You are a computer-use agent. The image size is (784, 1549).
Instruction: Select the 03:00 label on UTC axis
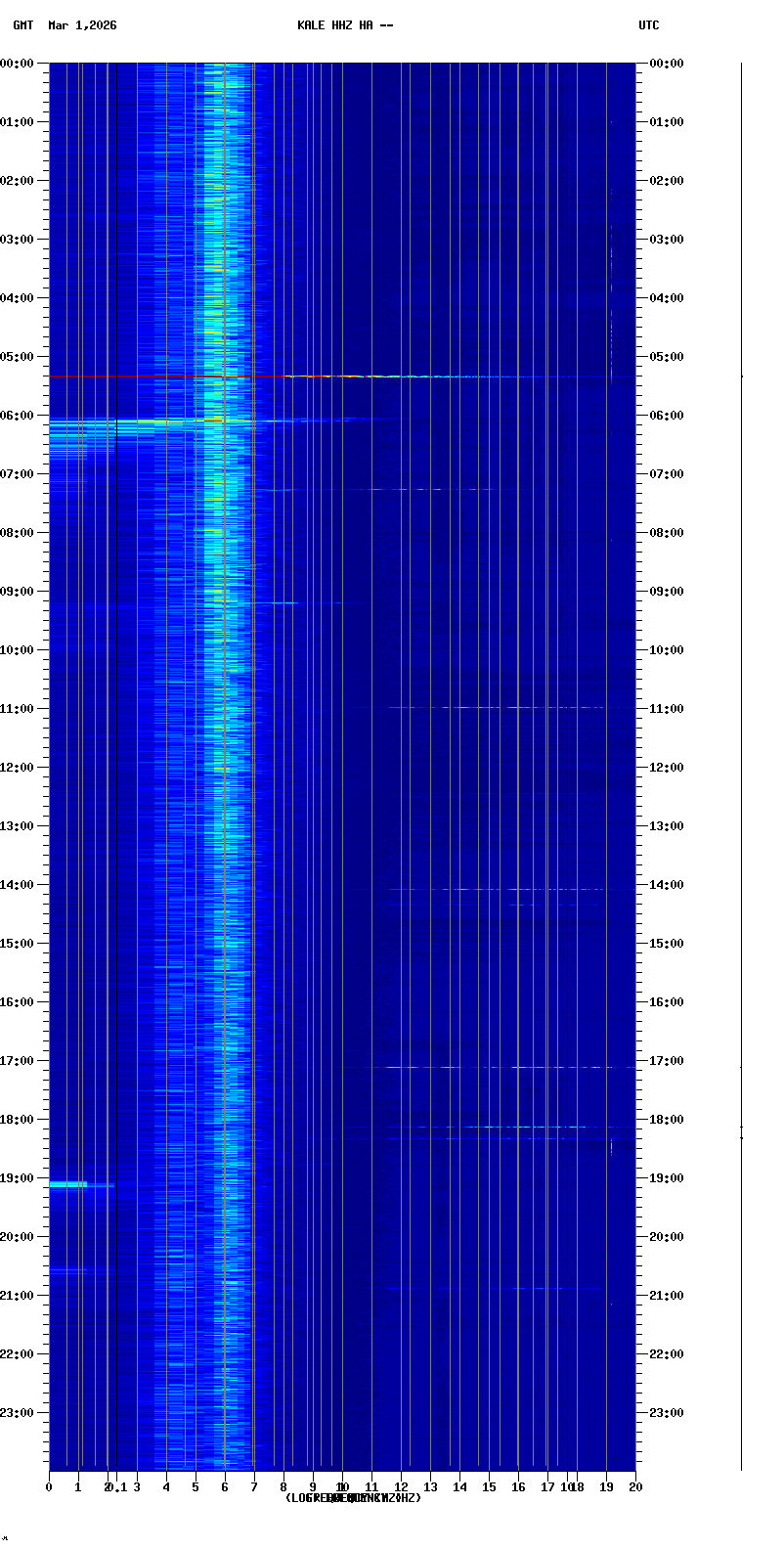[665, 240]
